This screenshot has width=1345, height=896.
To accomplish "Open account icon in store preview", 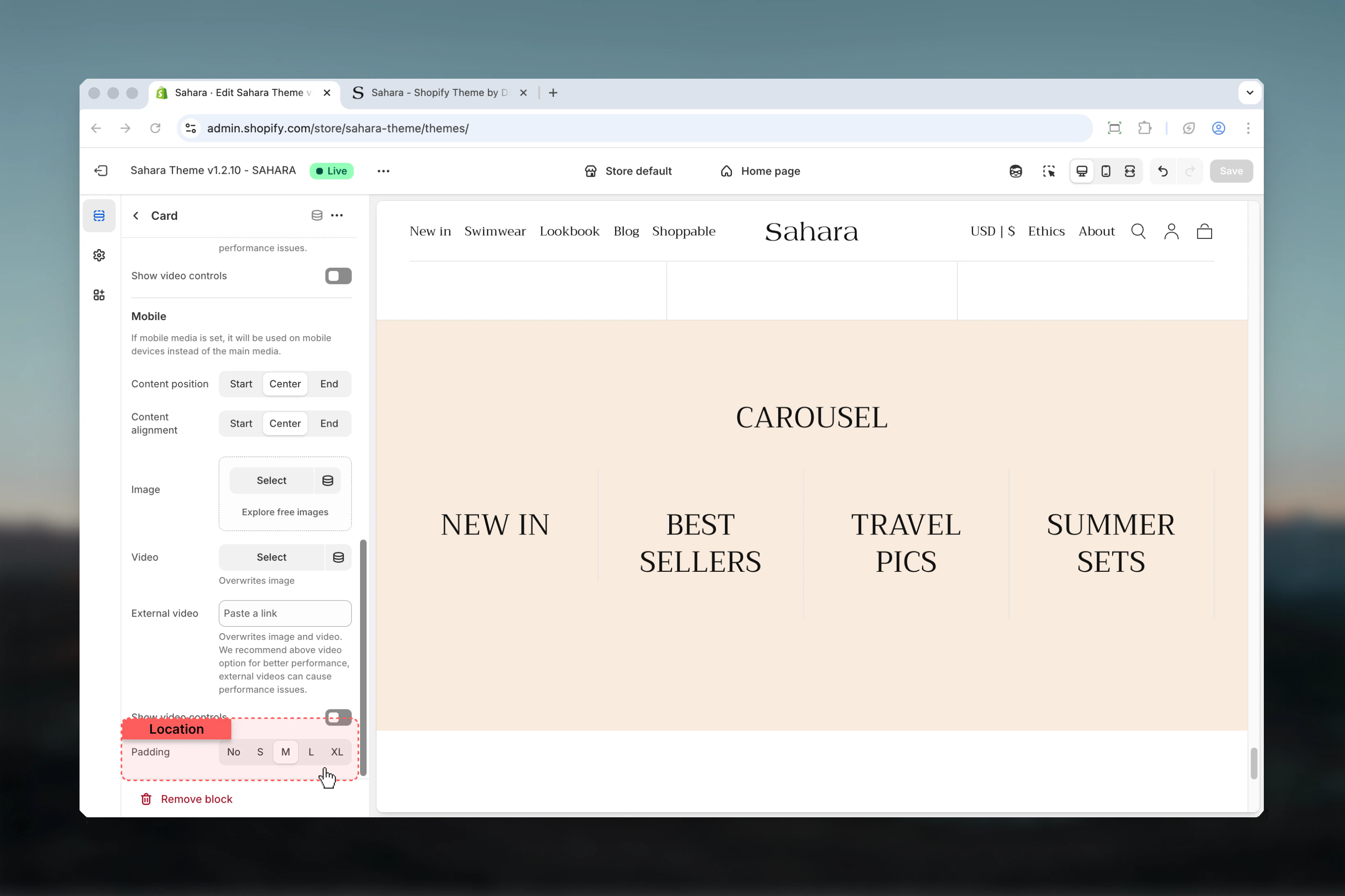I will click(1172, 232).
